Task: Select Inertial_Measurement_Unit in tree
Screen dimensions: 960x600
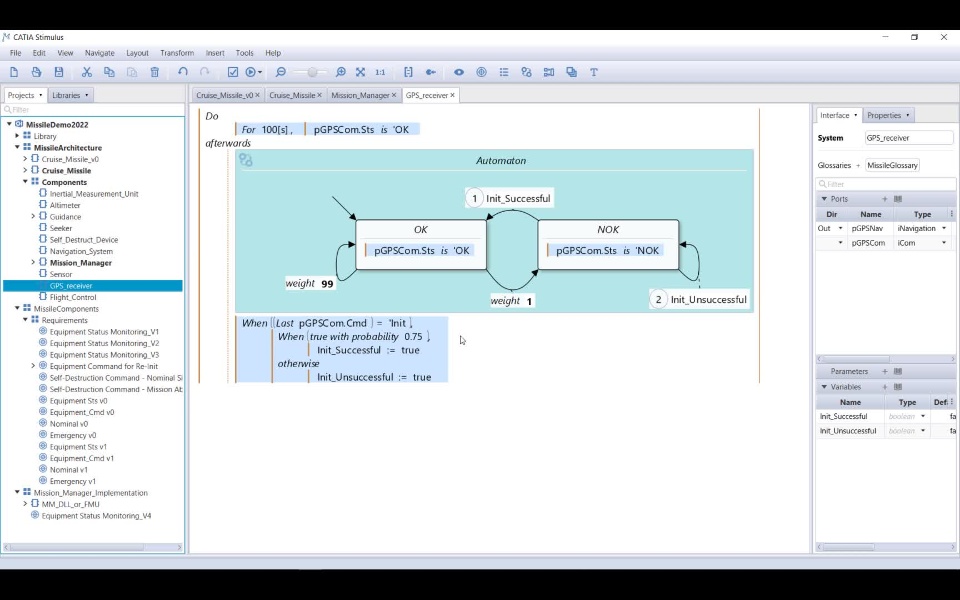Action: click(94, 193)
